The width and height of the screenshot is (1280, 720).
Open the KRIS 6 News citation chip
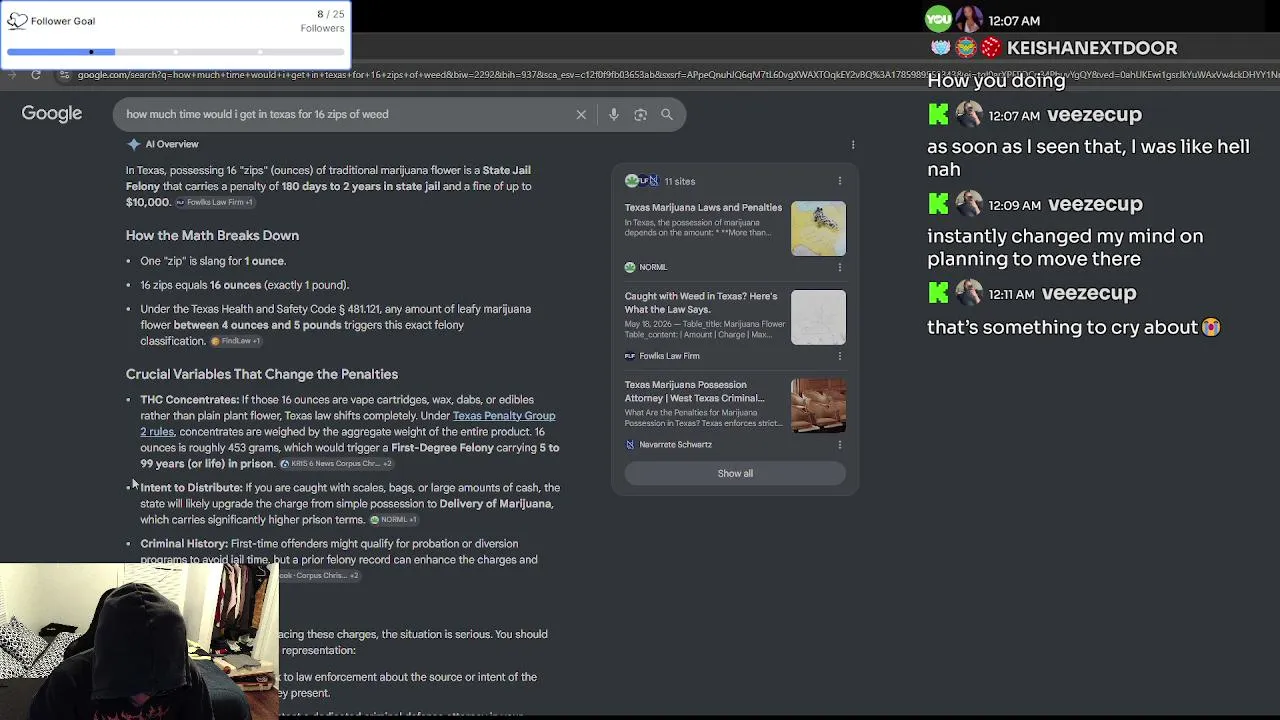336,464
